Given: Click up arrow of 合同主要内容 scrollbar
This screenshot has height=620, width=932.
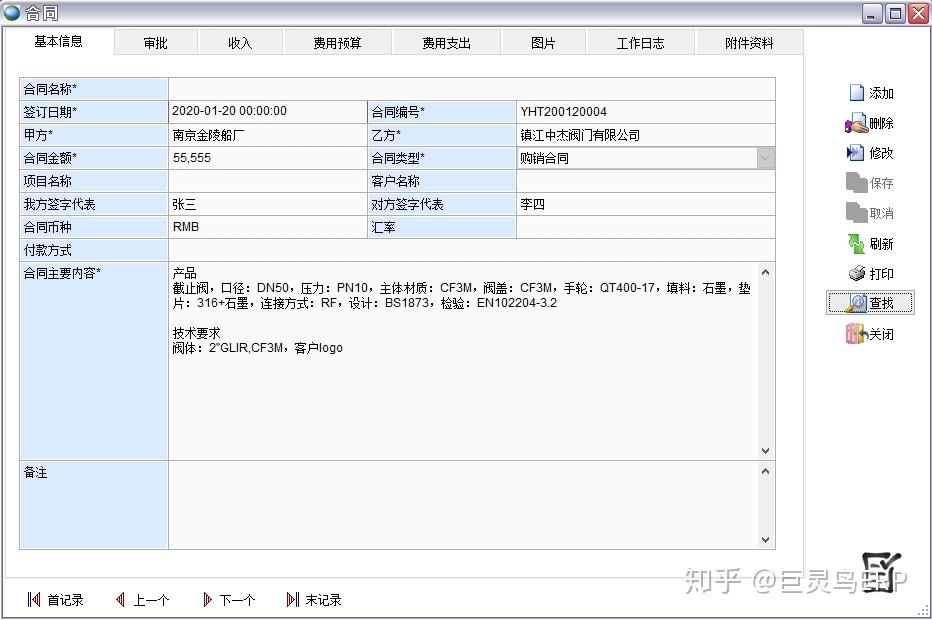Looking at the screenshot, I should pos(766,272).
